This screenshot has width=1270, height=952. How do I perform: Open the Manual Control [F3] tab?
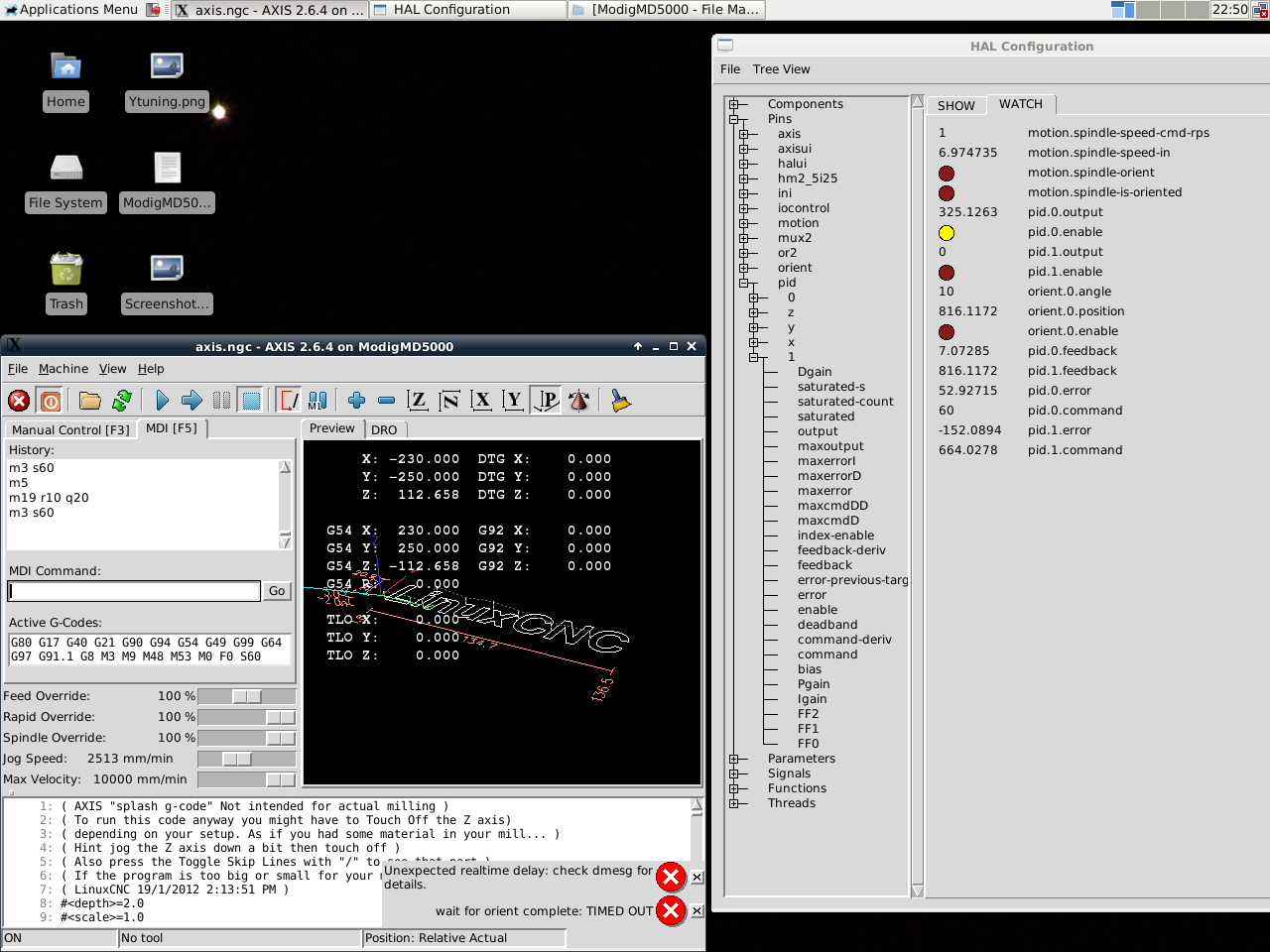tap(70, 429)
